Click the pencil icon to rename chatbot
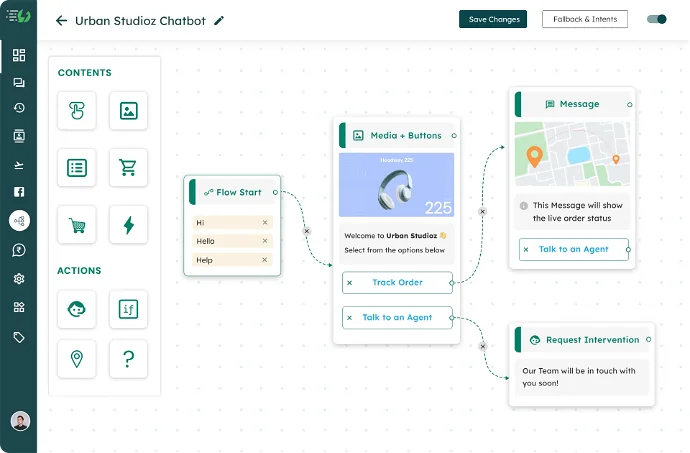Image resolution: width=690 pixels, height=453 pixels. tap(220, 20)
